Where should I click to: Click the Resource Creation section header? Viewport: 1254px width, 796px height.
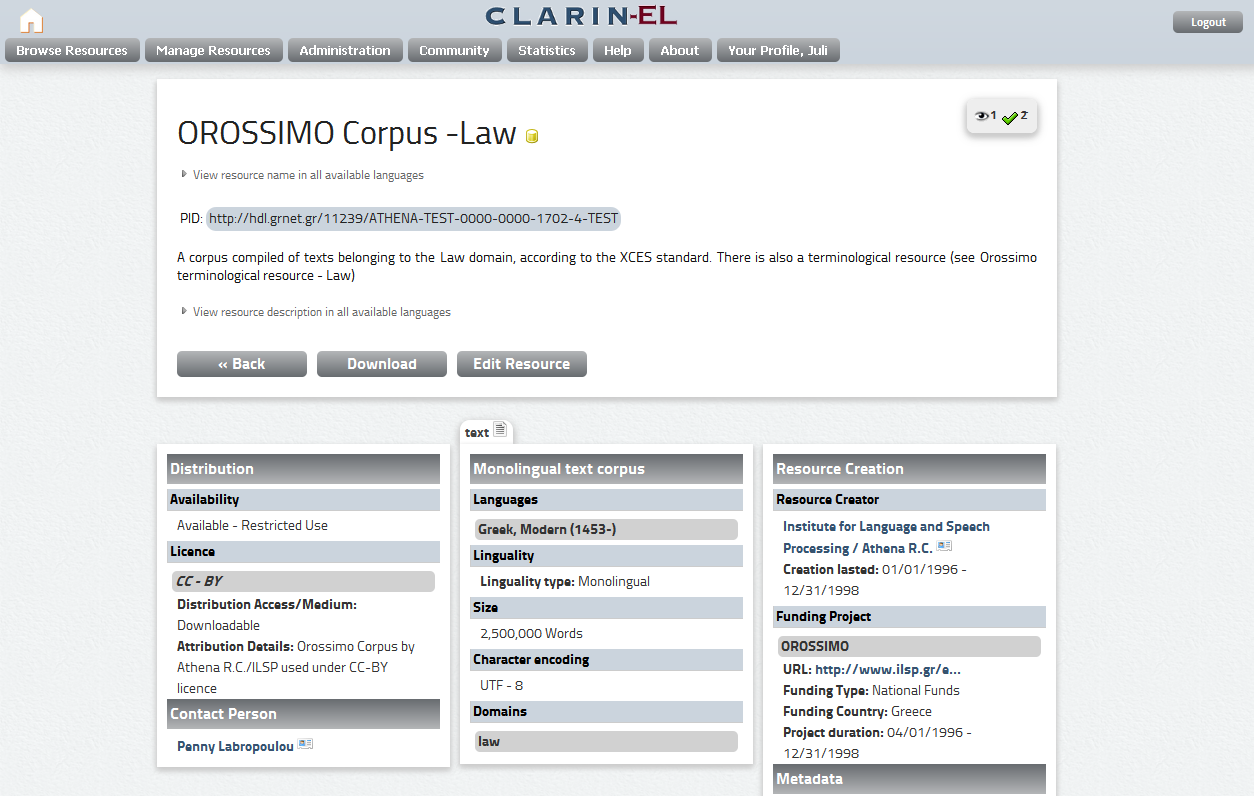pos(909,469)
